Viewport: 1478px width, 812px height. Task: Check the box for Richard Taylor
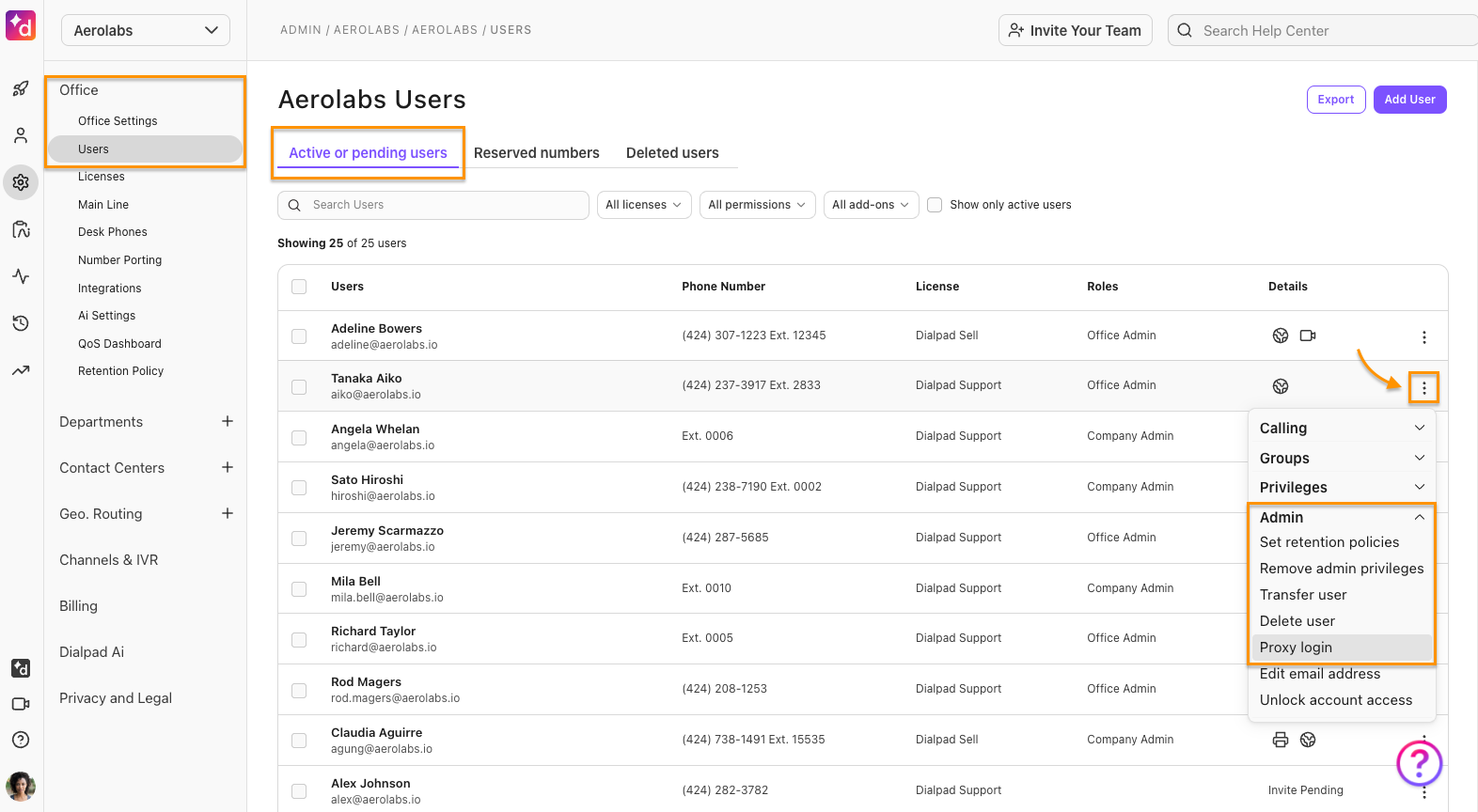tap(299, 639)
